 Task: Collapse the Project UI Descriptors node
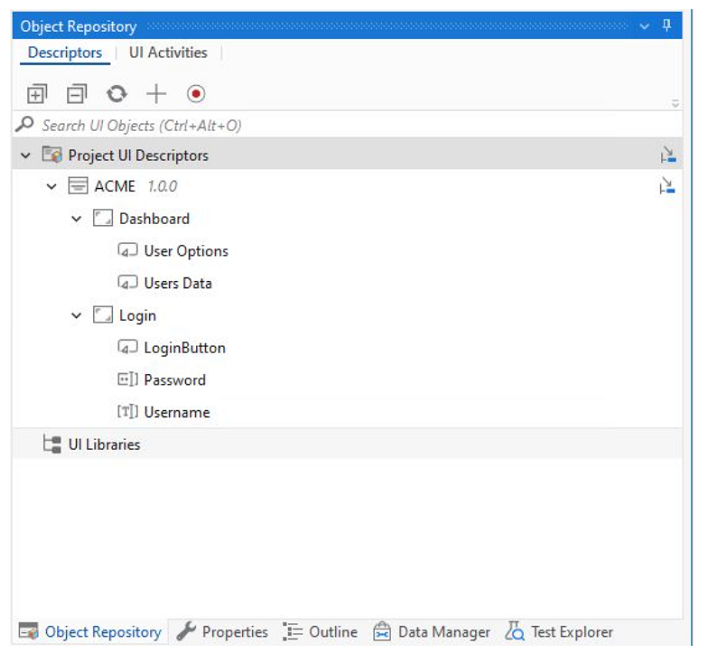(26, 156)
